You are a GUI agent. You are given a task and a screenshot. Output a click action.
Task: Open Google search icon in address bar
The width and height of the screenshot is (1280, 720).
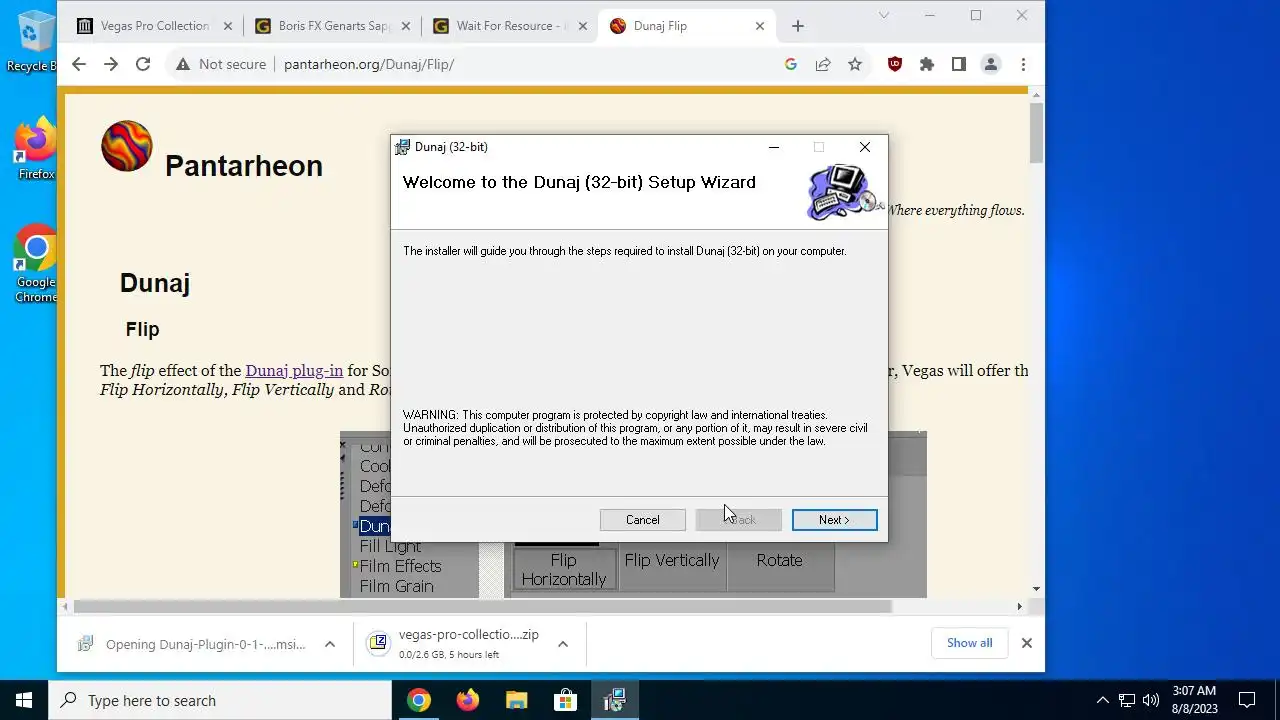point(791,64)
